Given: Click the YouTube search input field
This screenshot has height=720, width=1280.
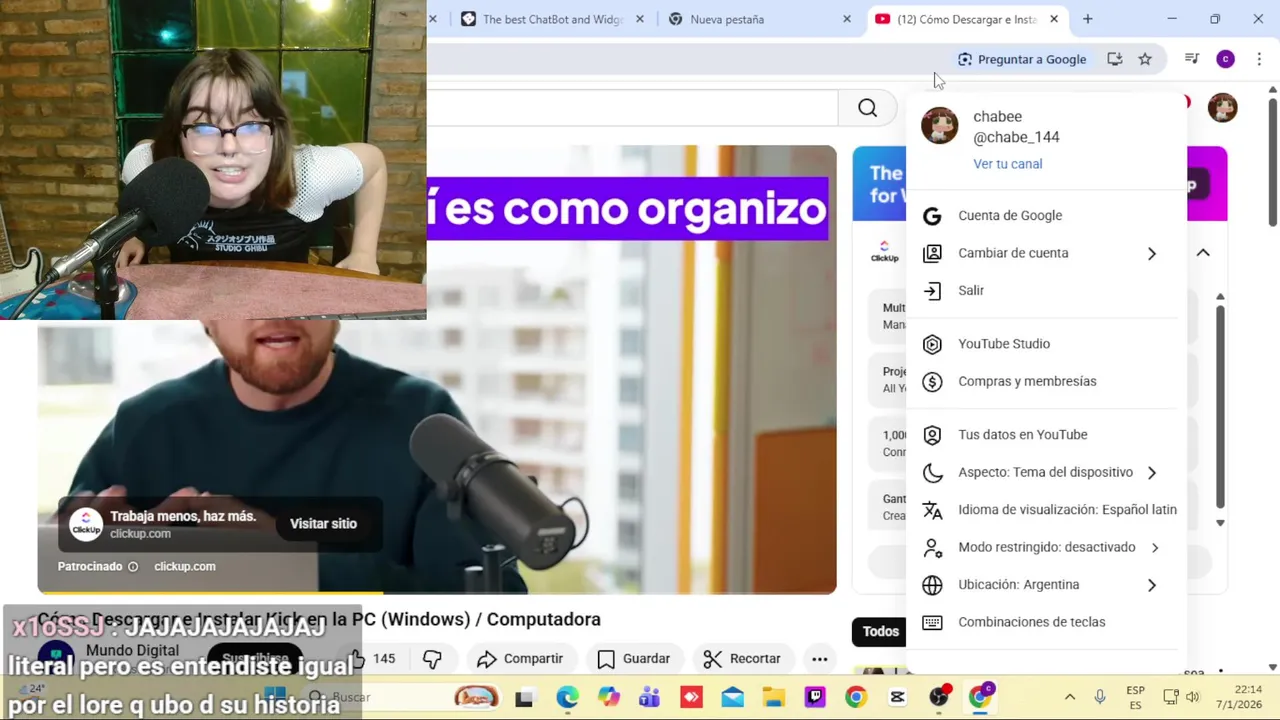Looking at the screenshot, I should (x=632, y=108).
